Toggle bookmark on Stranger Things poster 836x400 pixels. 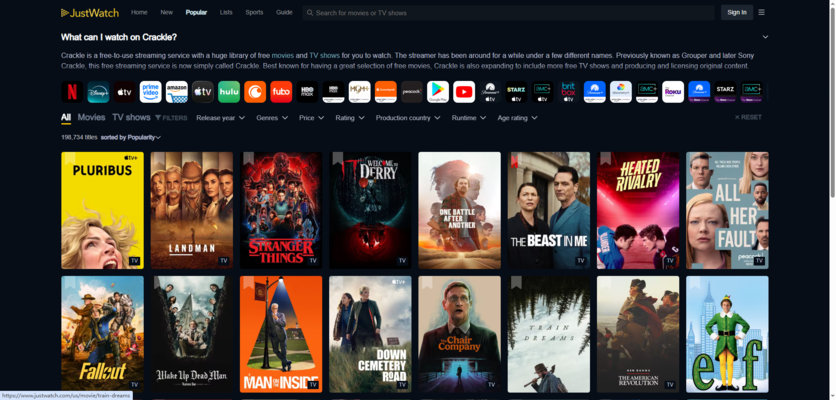248,158
